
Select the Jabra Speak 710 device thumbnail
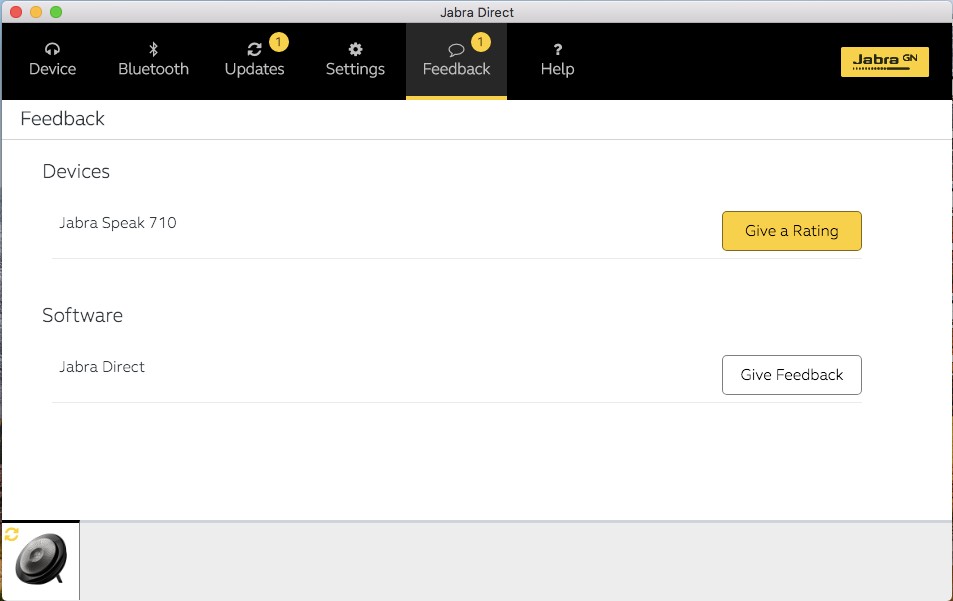pos(41,560)
